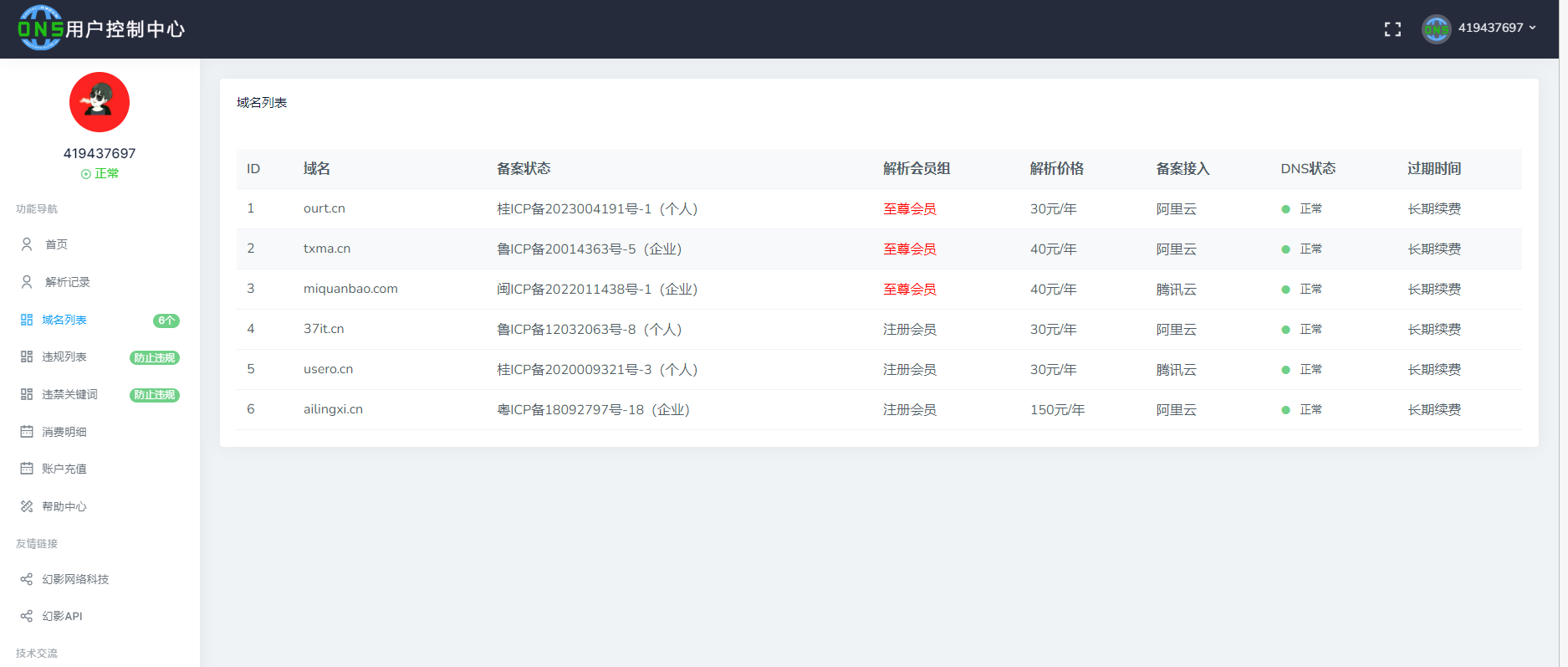Screen dimensions: 1568x667
Task: Click the fullscreen toggle icon in header
Action: (x=1392, y=29)
